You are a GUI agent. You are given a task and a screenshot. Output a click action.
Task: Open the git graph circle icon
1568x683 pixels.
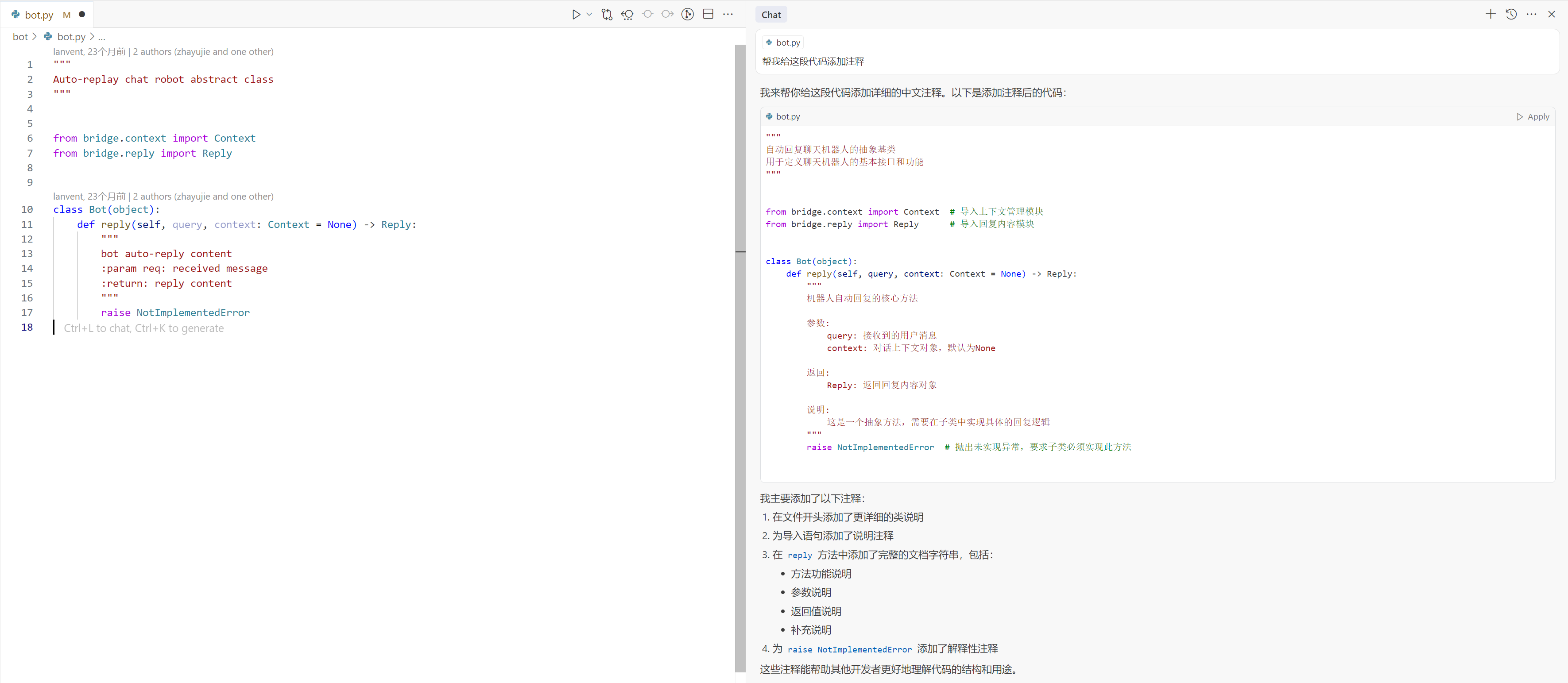point(687,15)
